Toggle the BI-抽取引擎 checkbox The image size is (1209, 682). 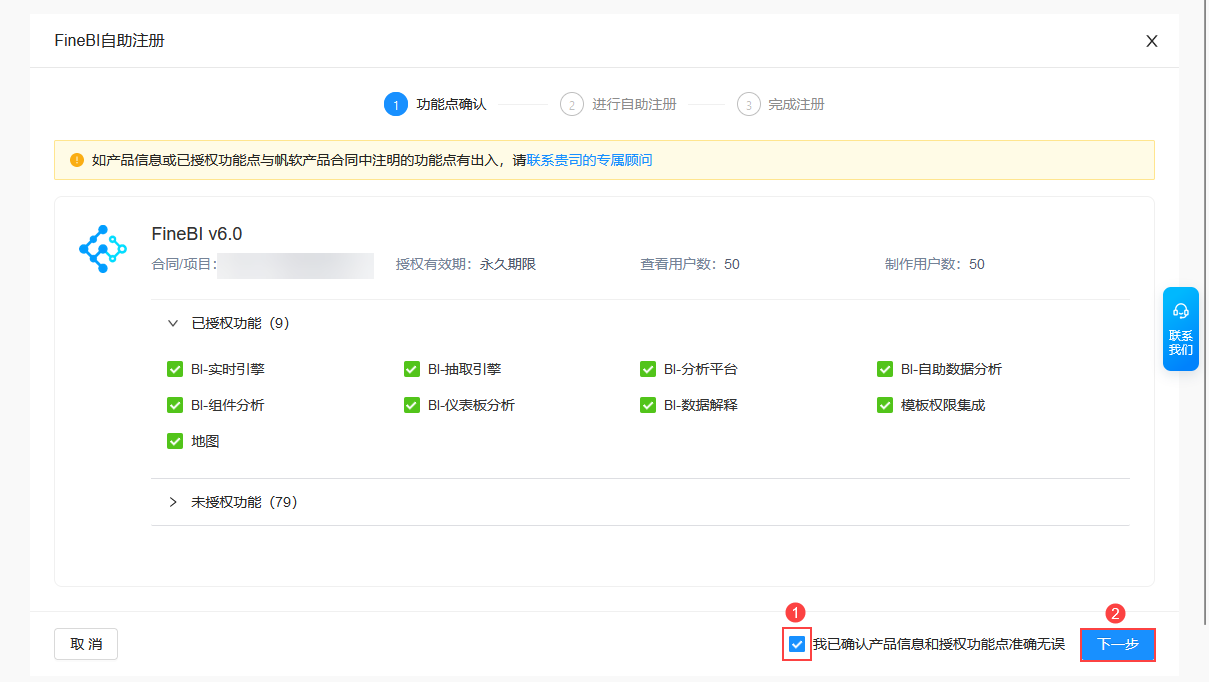(411, 369)
